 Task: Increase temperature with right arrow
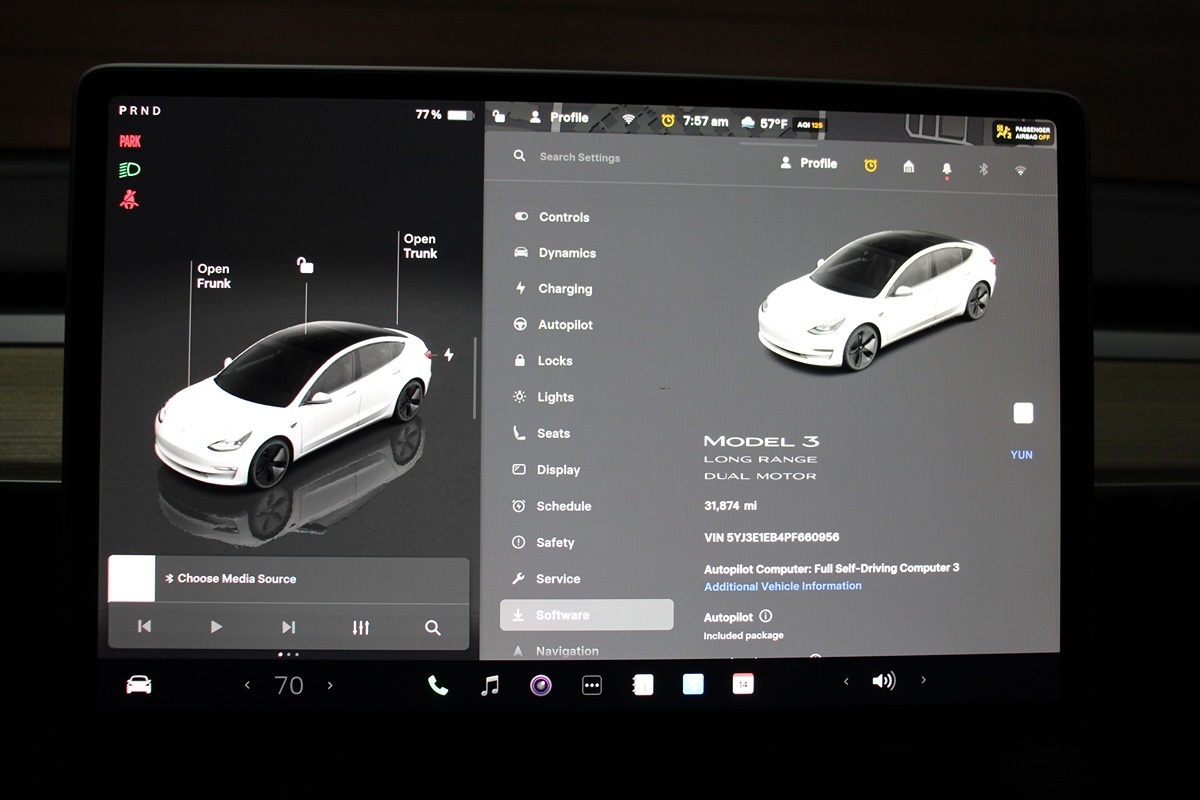[x=330, y=685]
